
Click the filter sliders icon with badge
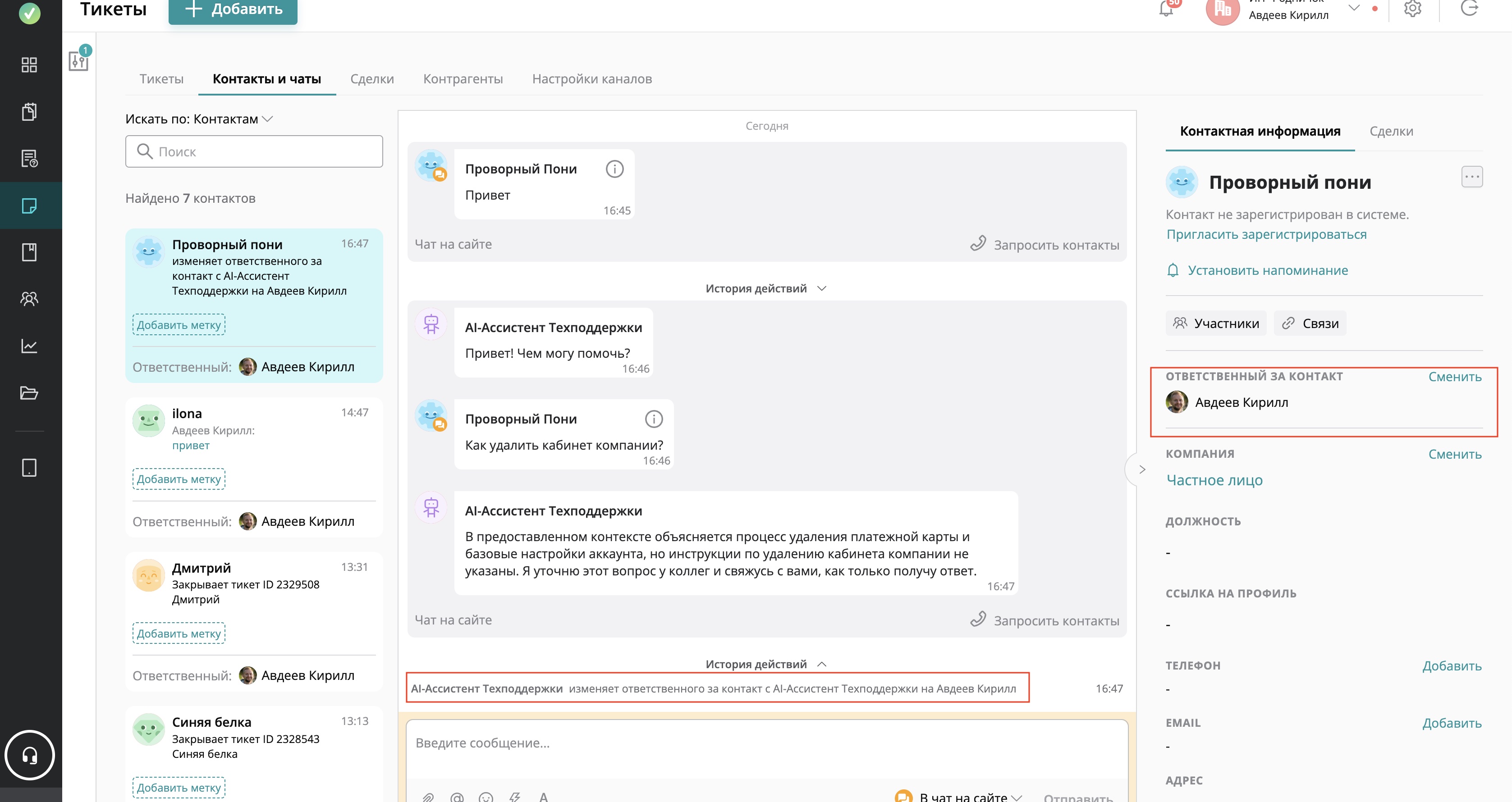tap(78, 60)
